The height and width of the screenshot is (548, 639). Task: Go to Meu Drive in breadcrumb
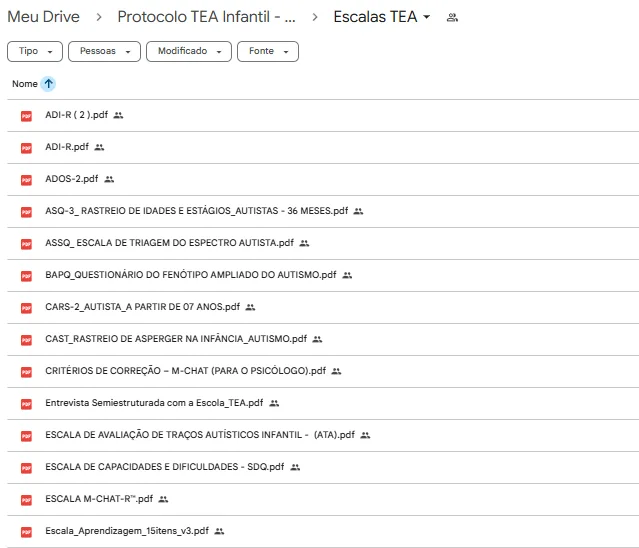pyautogui.click(x=44, y=17)
